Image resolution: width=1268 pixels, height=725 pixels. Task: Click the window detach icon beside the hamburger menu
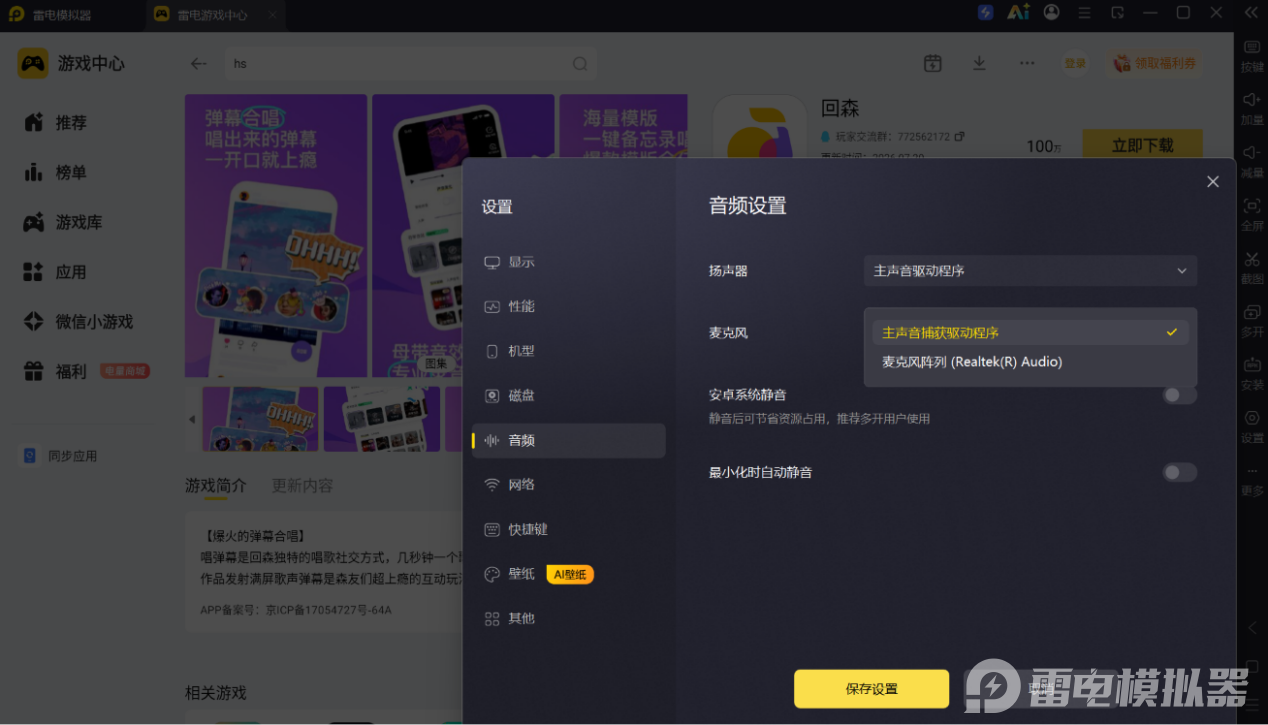1117,13
